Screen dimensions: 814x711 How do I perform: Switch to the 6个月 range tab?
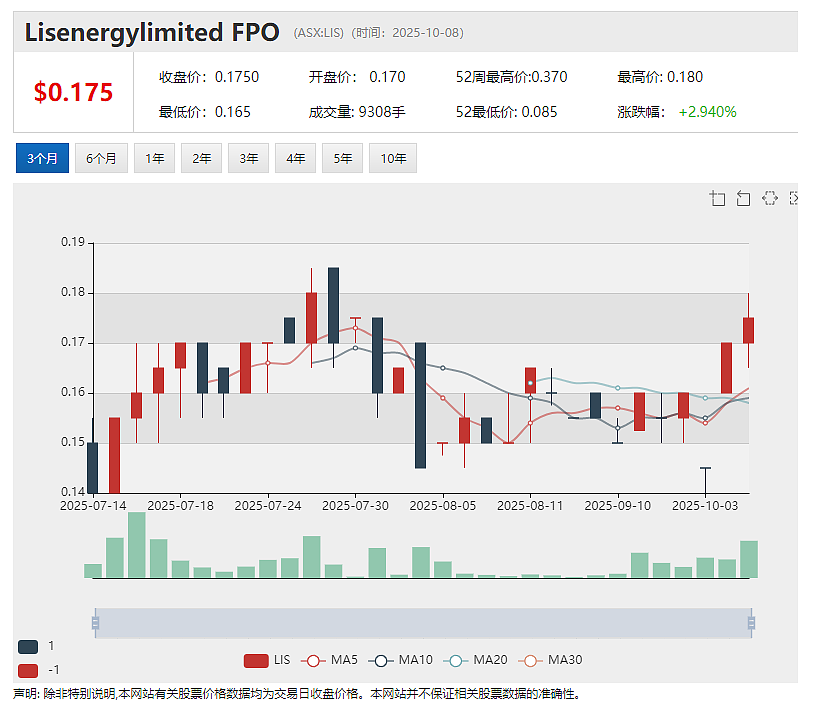(x=101, y=158)
